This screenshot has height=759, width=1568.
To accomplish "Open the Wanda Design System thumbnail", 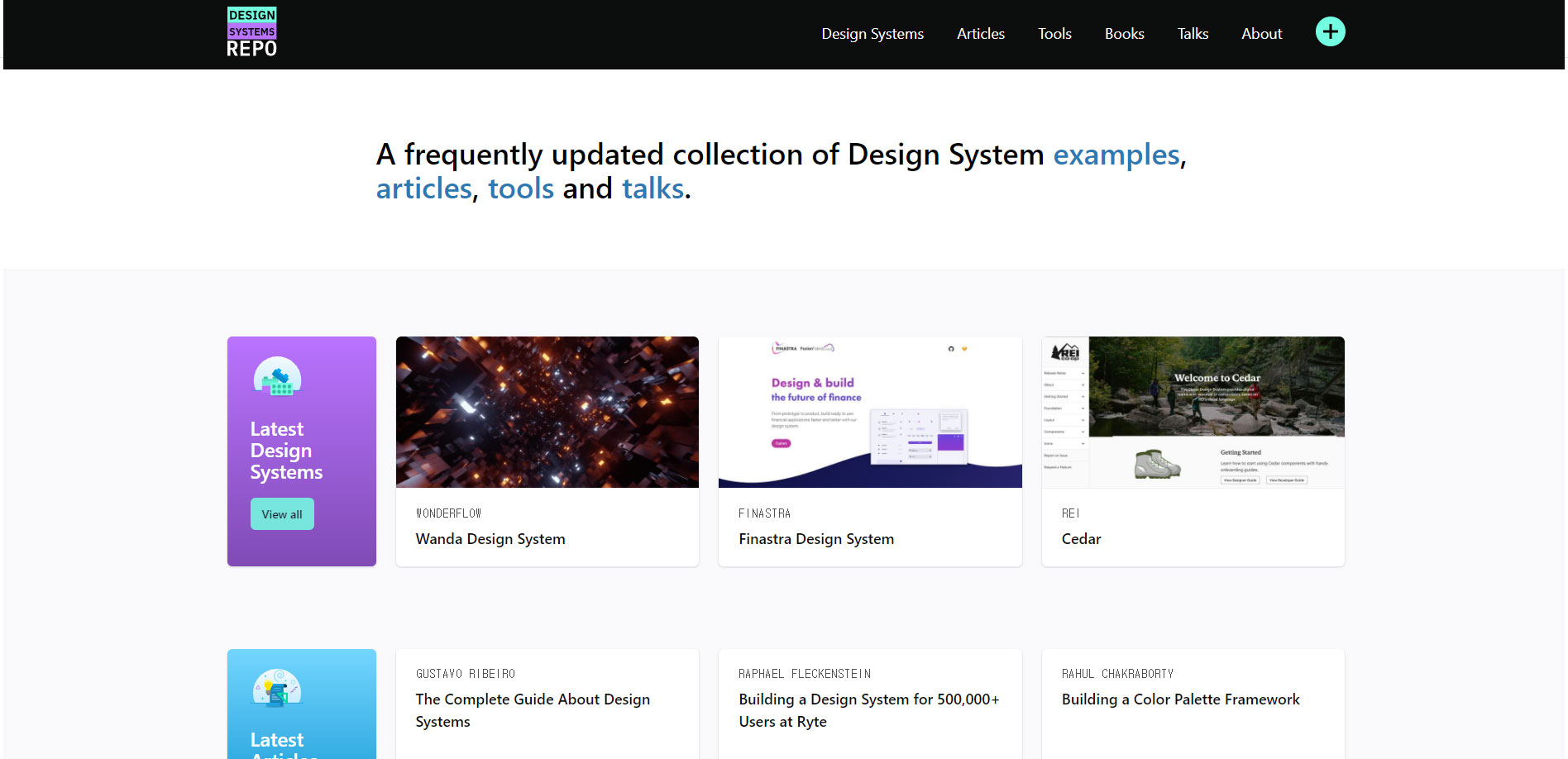I will pyautogui.click(x=547, y=412).
